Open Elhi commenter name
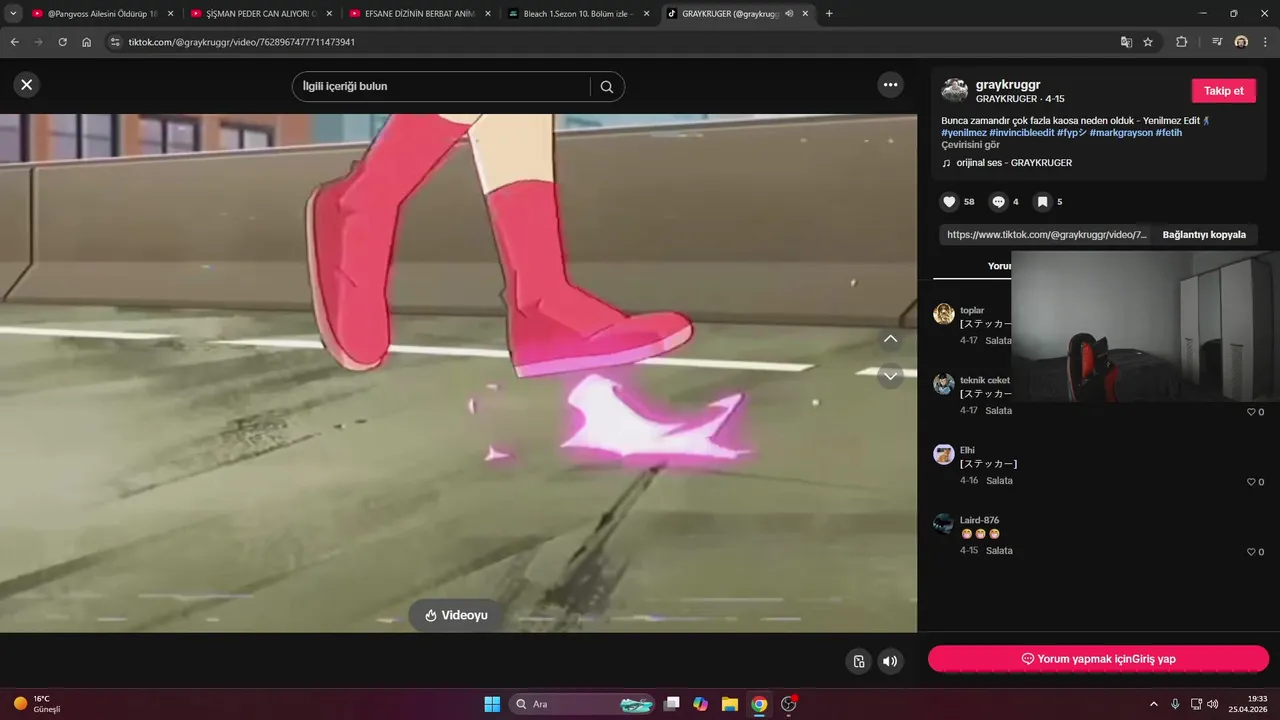The image size is (1280, 720). pyautogui.click(x=967, y=450)
